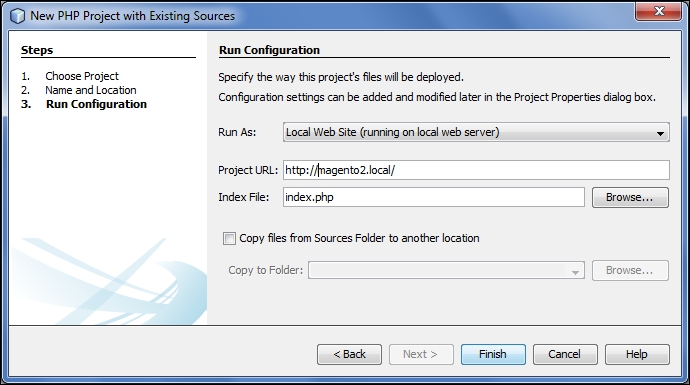
Task: Click the Run Configuration heading
Action: tap(269, 50)
